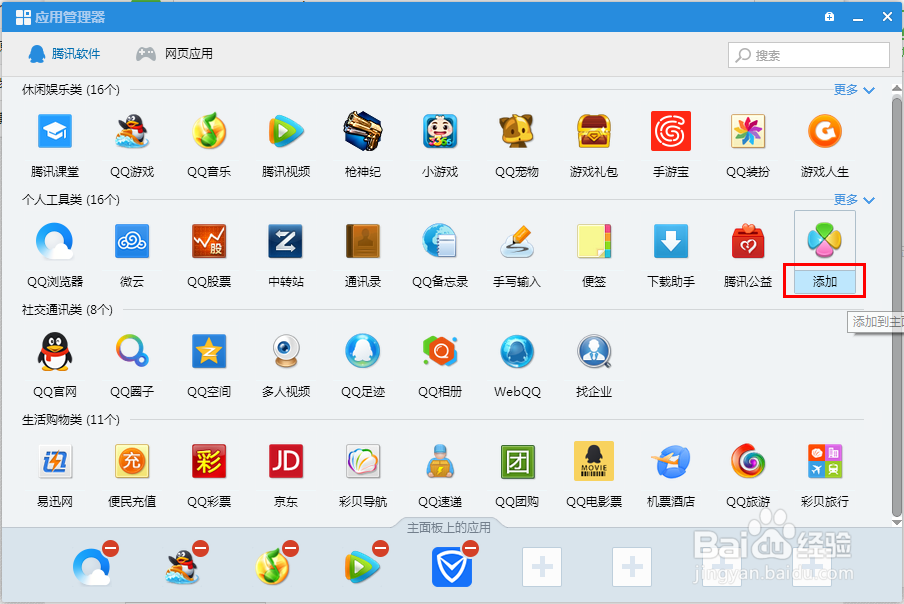Launch QQ备忘录
This screenshot has width=904, height=604.
440,241
